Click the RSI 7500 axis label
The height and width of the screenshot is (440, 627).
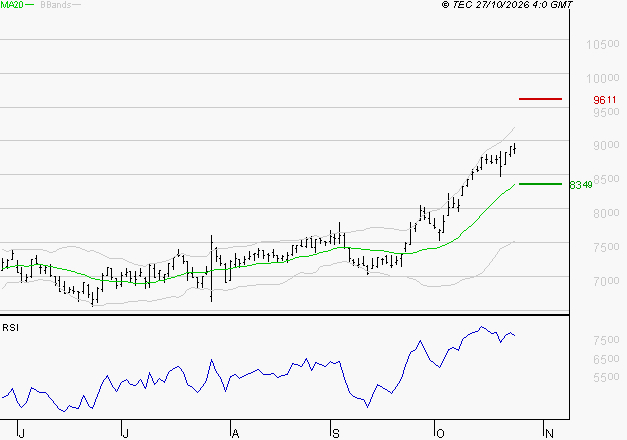click(x=606, y=340)
